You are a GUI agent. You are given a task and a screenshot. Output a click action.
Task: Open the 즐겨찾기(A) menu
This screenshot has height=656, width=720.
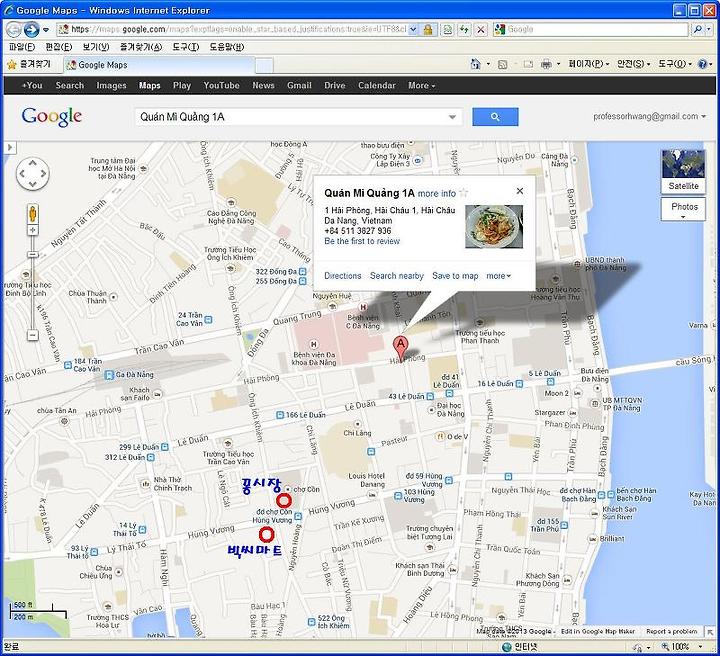coord(141,47)
